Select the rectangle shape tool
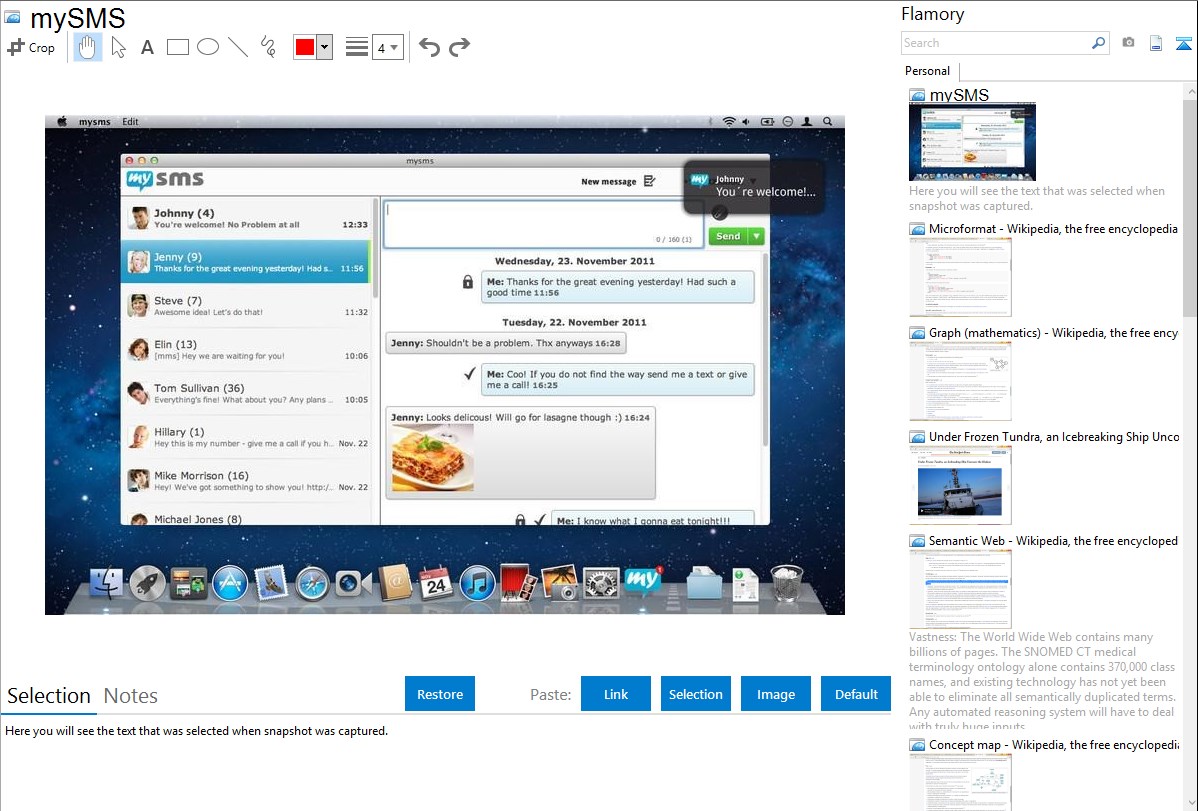Screen dimensions: 1198x811 [177, 47]
